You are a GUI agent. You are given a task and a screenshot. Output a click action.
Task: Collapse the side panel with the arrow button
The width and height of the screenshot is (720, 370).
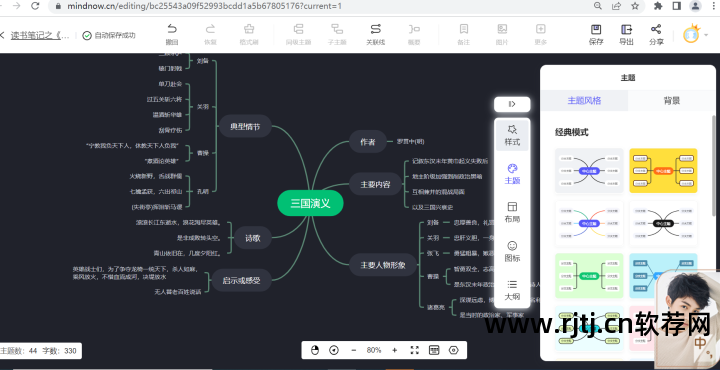coord(512,104)
